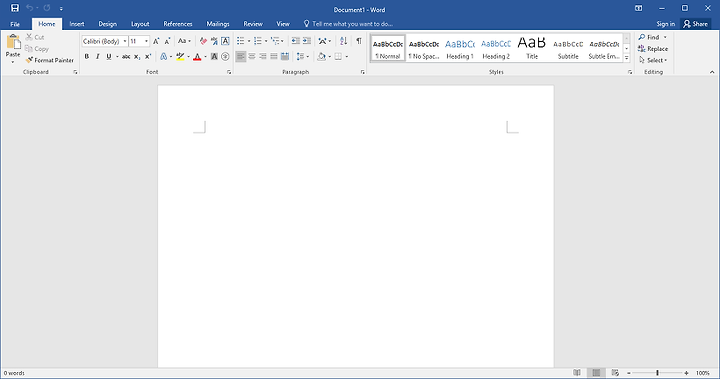Apply the Heading 1 style
This screenshot has height=379, width=720.
click(x=460, y=48)
